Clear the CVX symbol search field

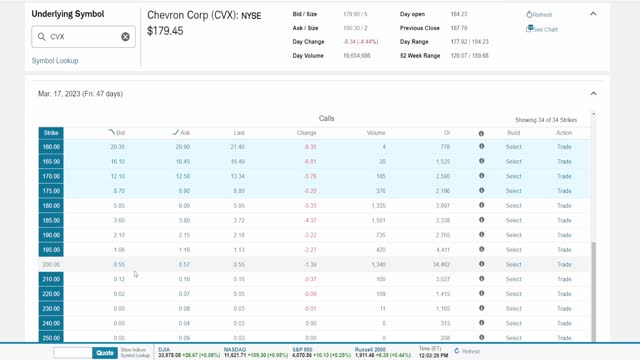pos(125,37)
